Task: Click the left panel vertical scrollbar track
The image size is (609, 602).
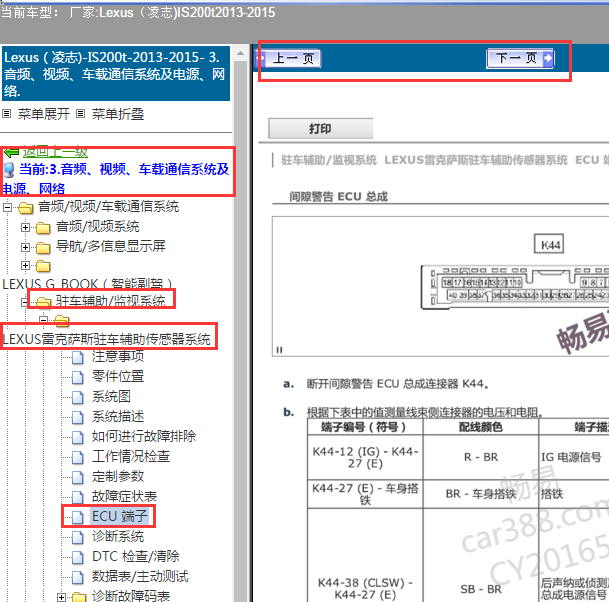Action: pos(240,330)
